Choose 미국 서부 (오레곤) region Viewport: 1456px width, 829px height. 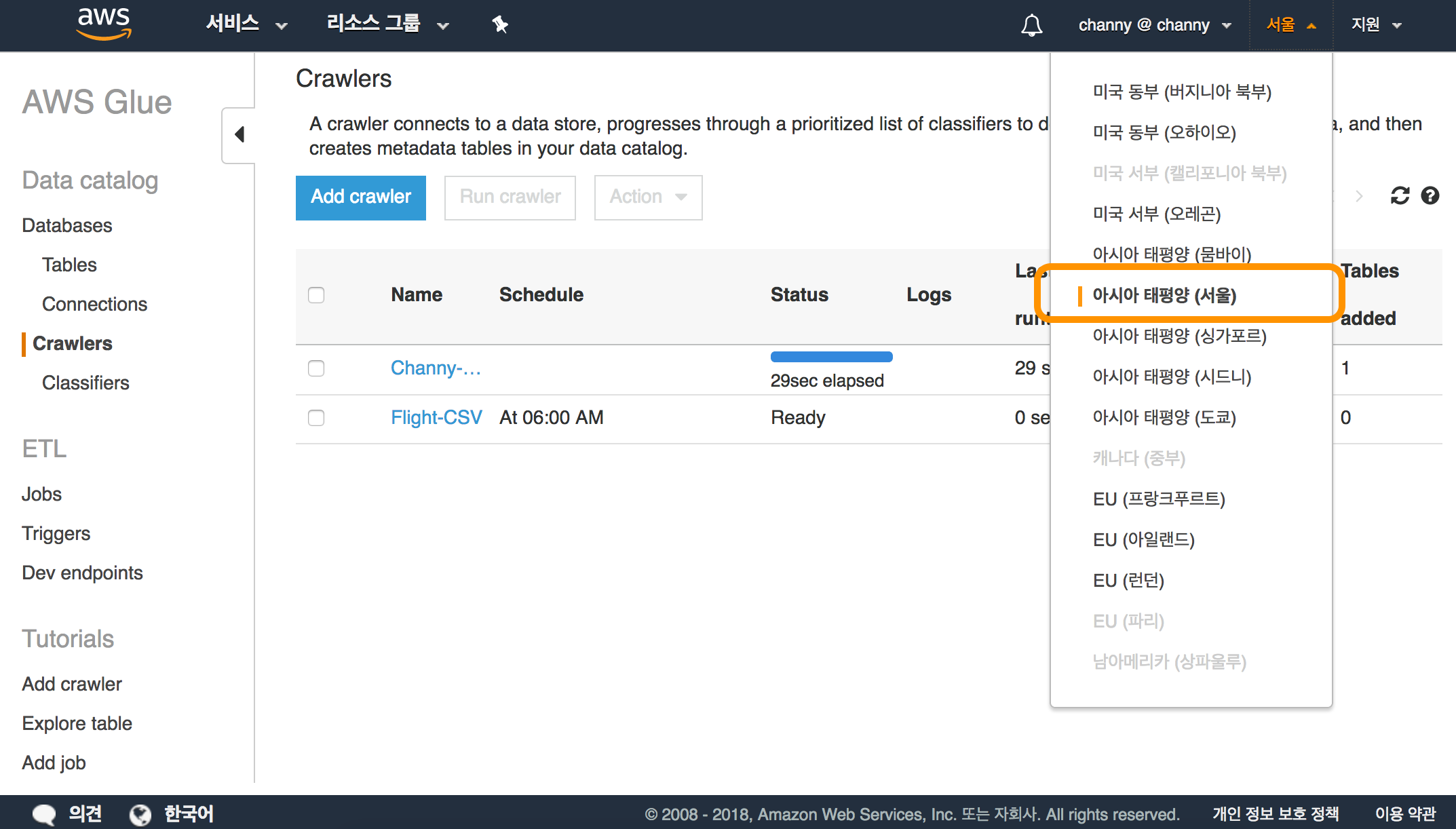coord(1157,214)
